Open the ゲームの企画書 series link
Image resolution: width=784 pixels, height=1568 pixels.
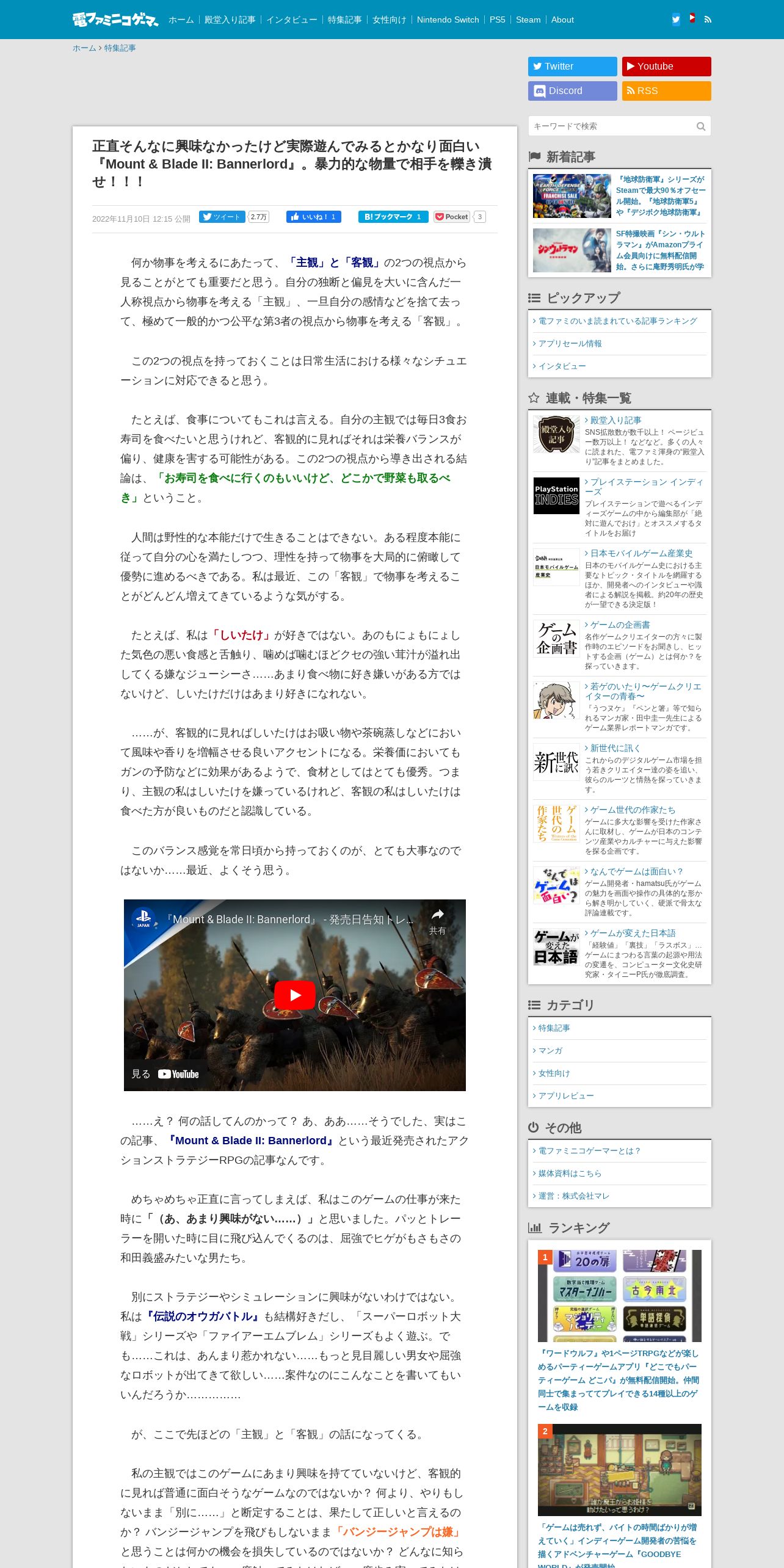coord(620,625)
